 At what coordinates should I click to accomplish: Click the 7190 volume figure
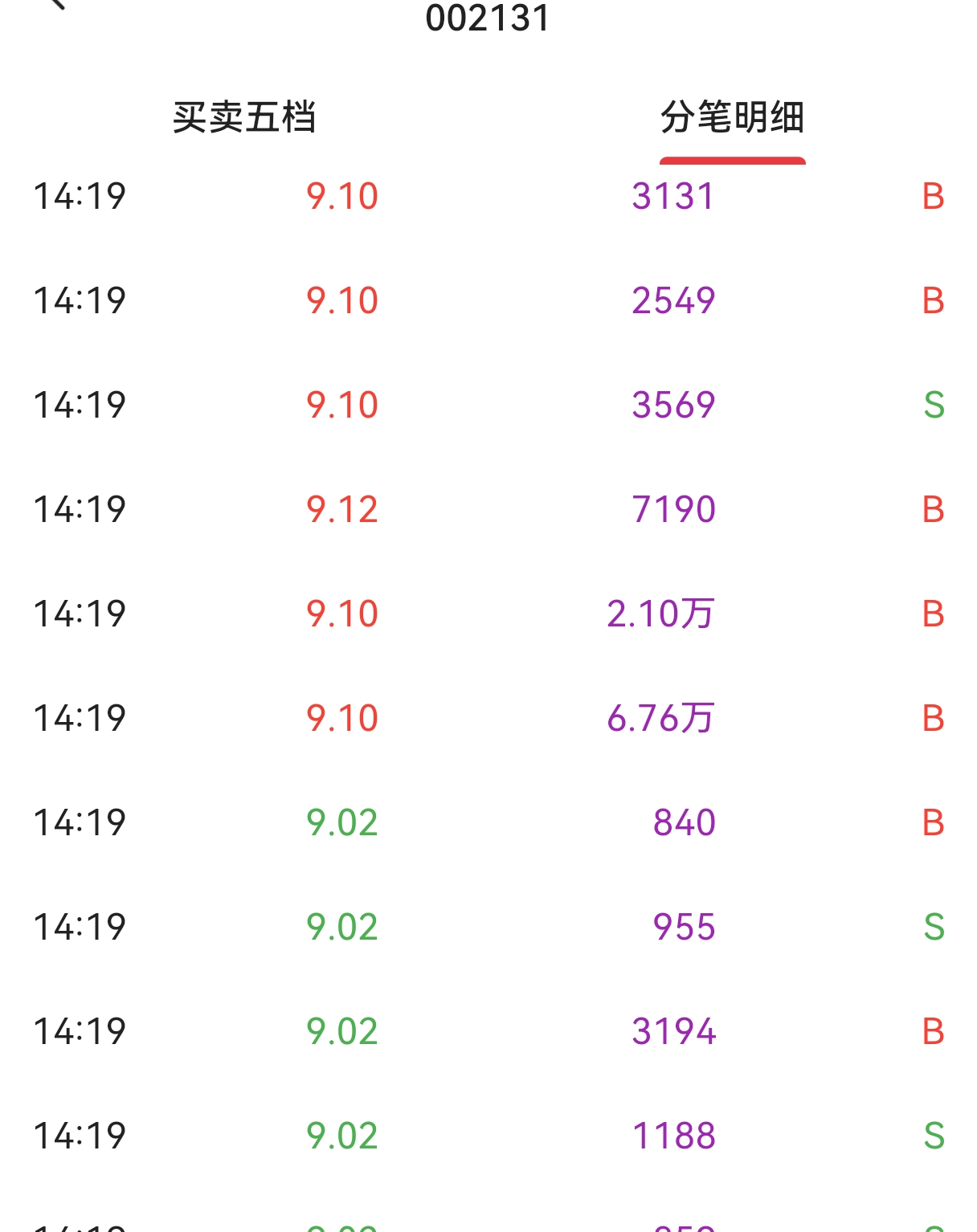pos(673,510)
